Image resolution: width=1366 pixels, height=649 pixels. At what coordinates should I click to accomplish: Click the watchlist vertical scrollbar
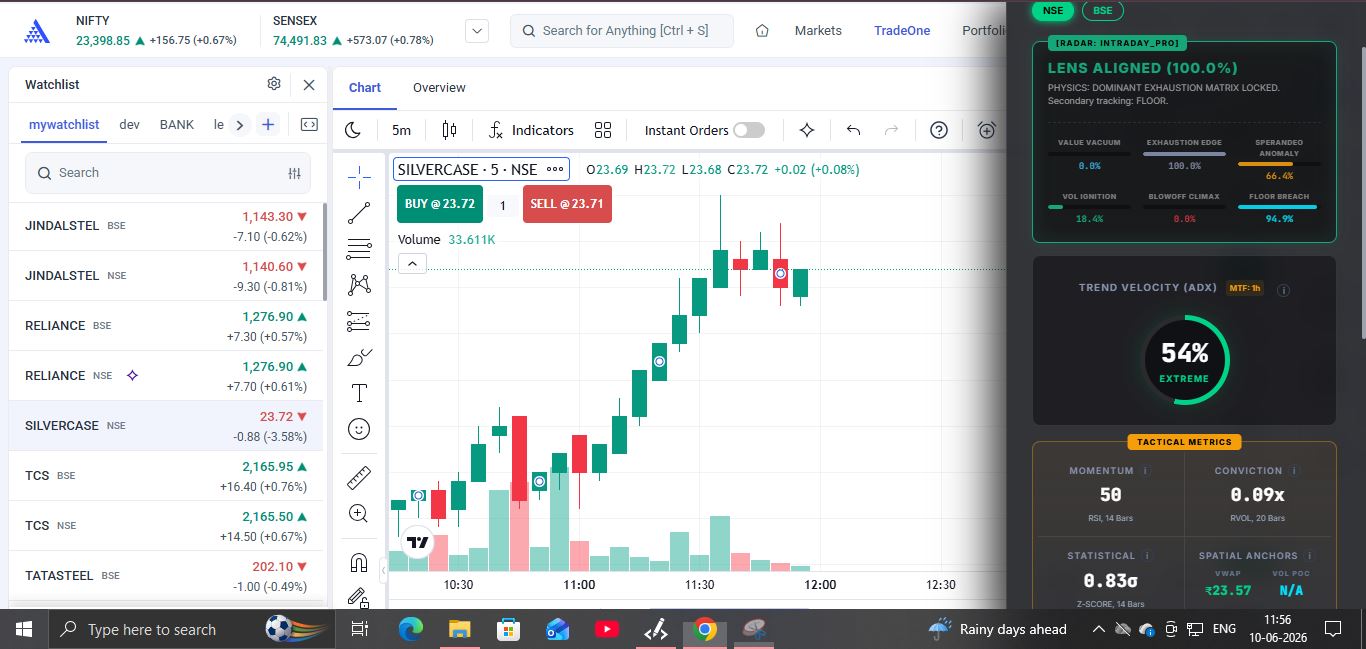tap(324, 252)
